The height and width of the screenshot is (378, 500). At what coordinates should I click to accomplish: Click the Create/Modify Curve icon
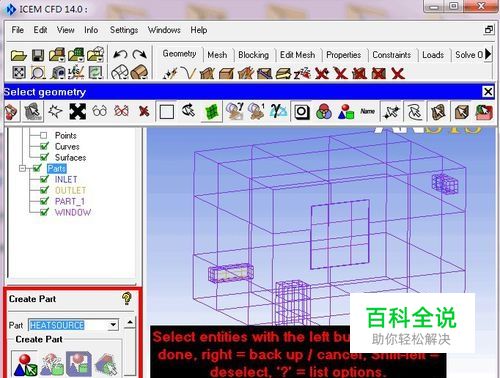click(x=188, y=73)
